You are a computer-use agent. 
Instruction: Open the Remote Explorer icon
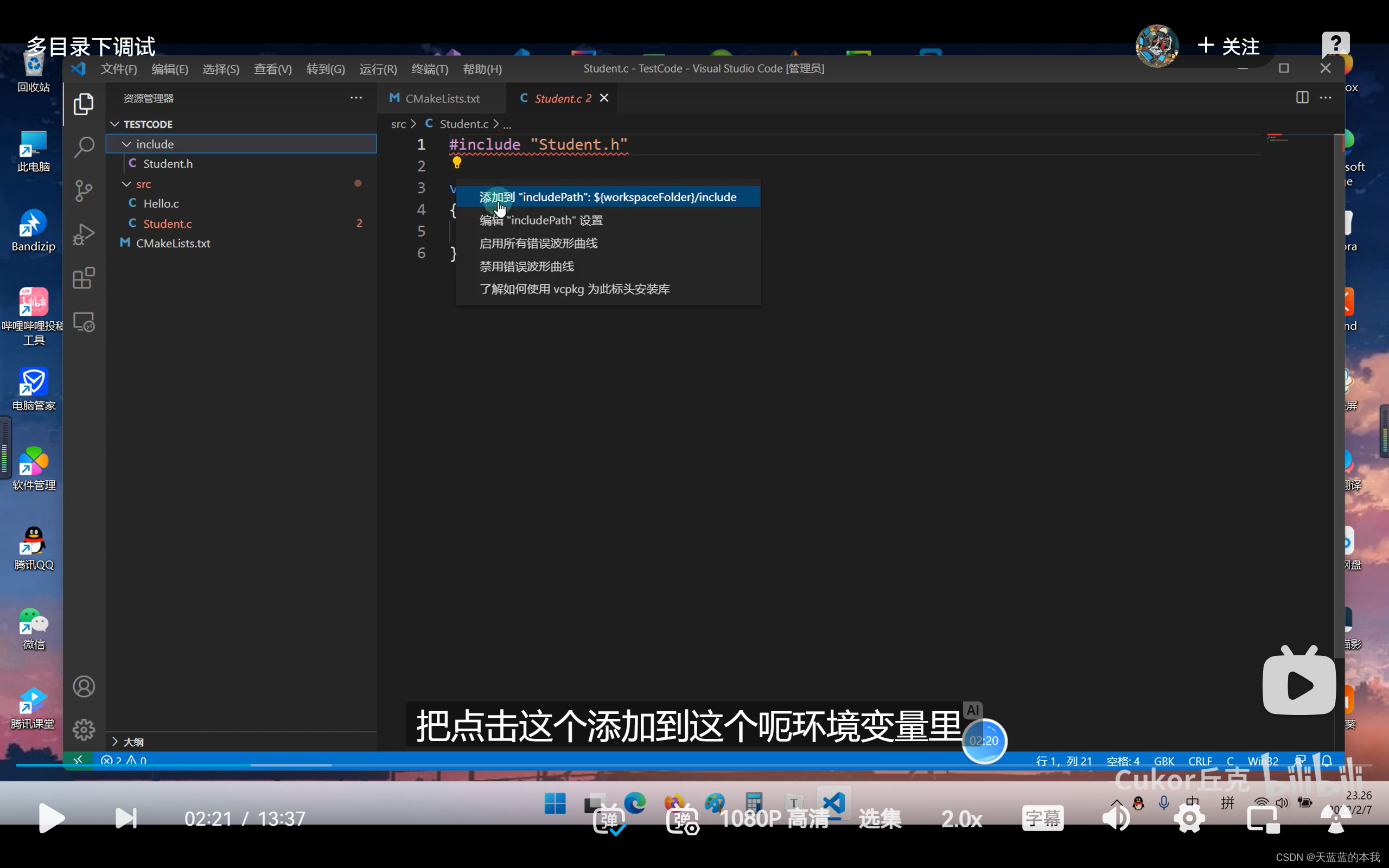(x=84, y=322)
